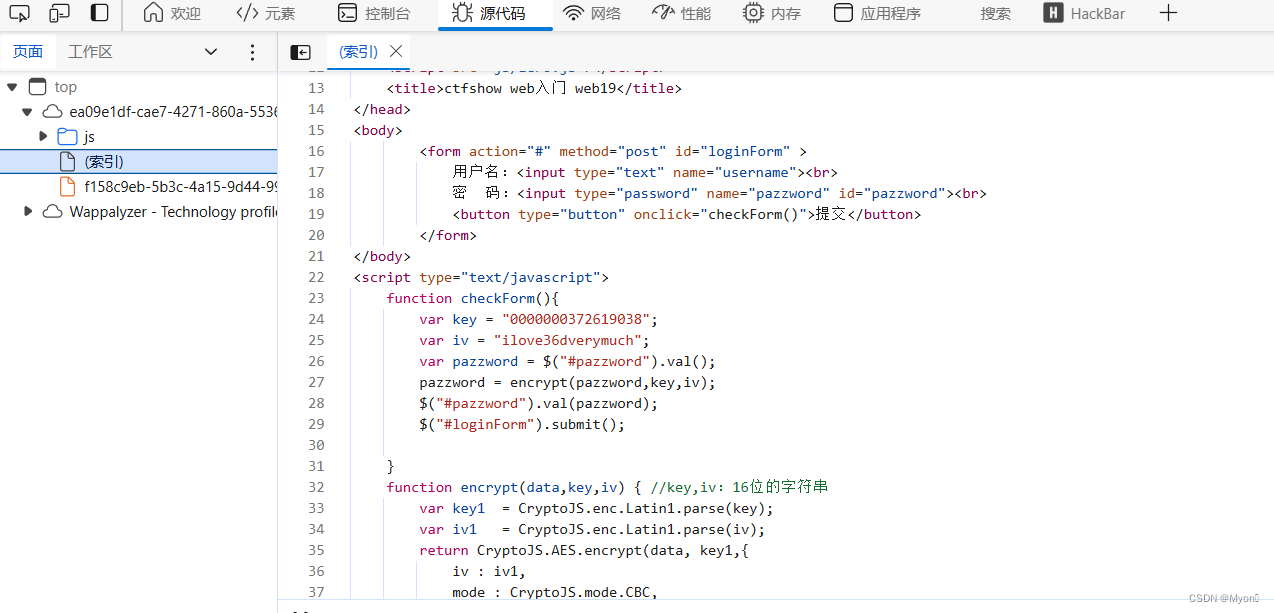Select line number 26 in the source

(x=316, y=361)
